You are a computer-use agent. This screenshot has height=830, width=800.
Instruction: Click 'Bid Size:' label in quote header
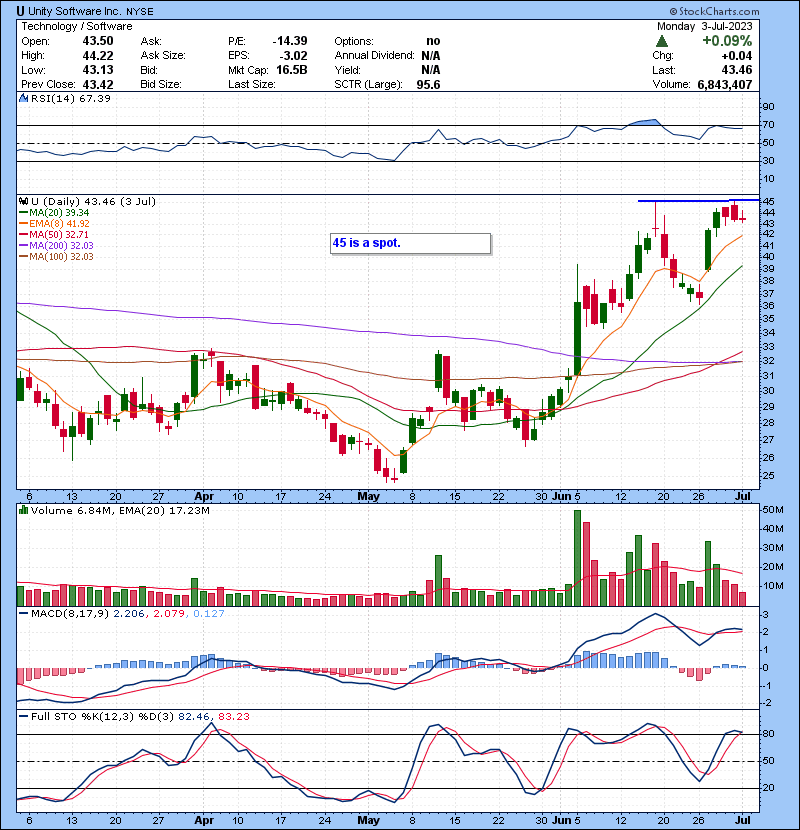161,84
